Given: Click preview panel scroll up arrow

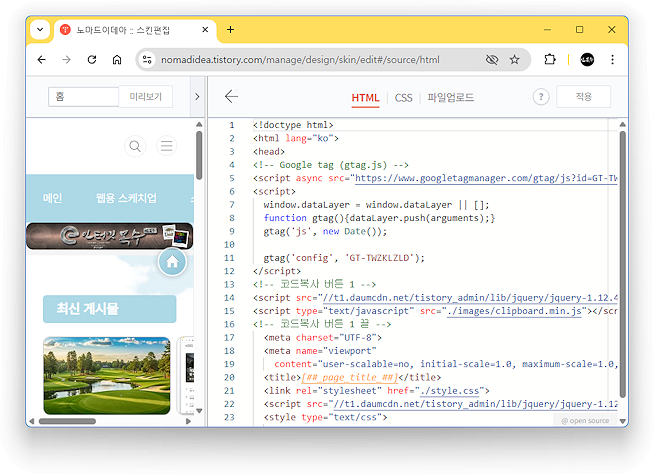Looking at the screenshot, I should [199, 124].
